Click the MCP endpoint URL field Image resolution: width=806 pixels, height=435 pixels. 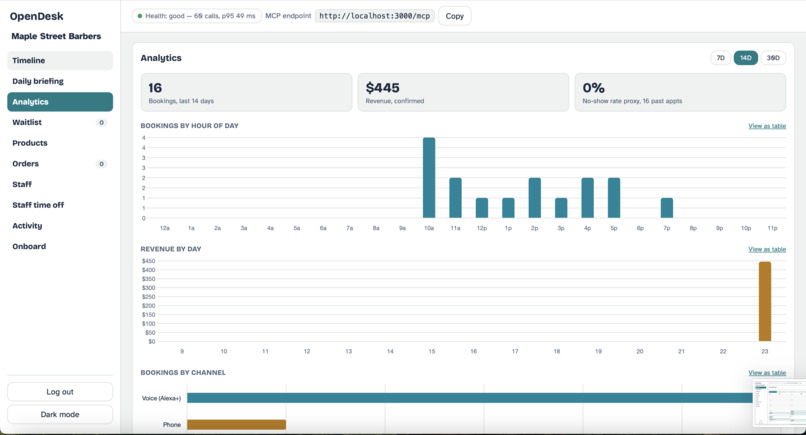click(374, 16)
